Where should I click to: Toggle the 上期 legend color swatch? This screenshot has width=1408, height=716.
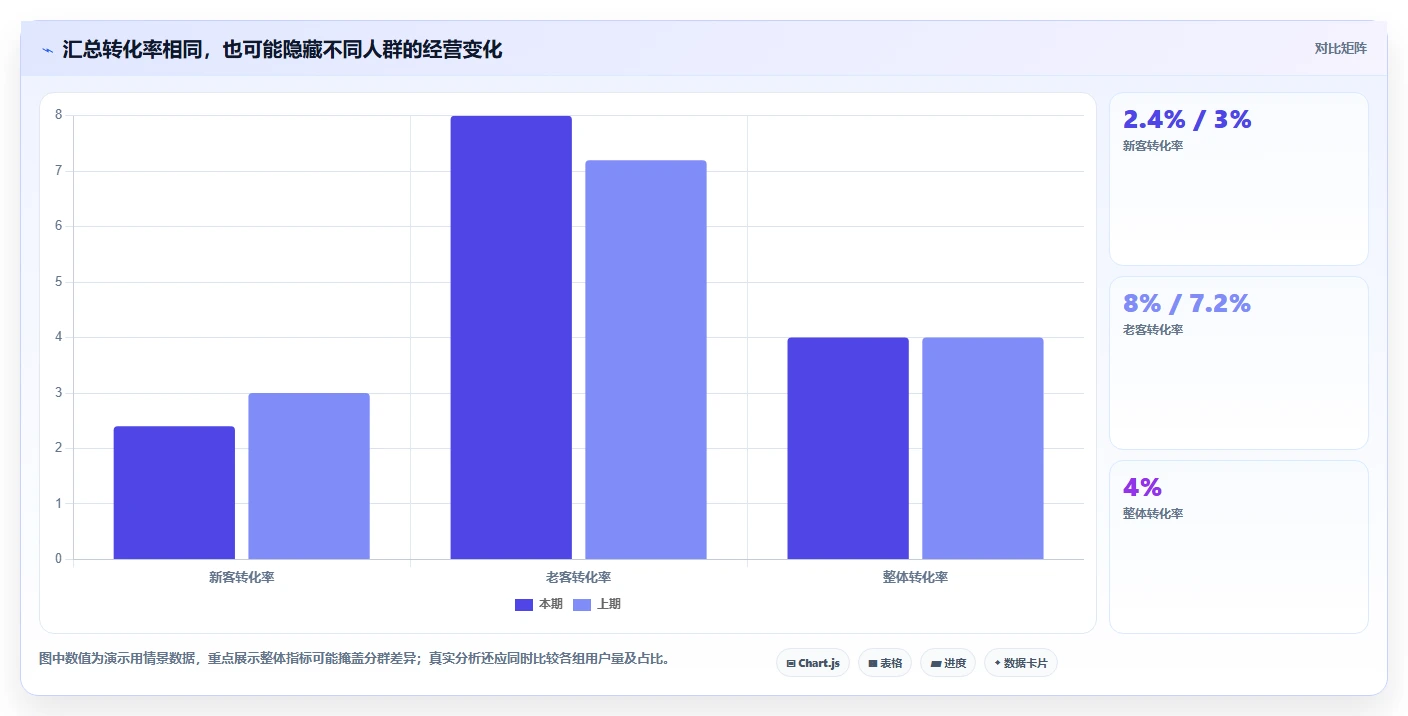tap(582, 604)
